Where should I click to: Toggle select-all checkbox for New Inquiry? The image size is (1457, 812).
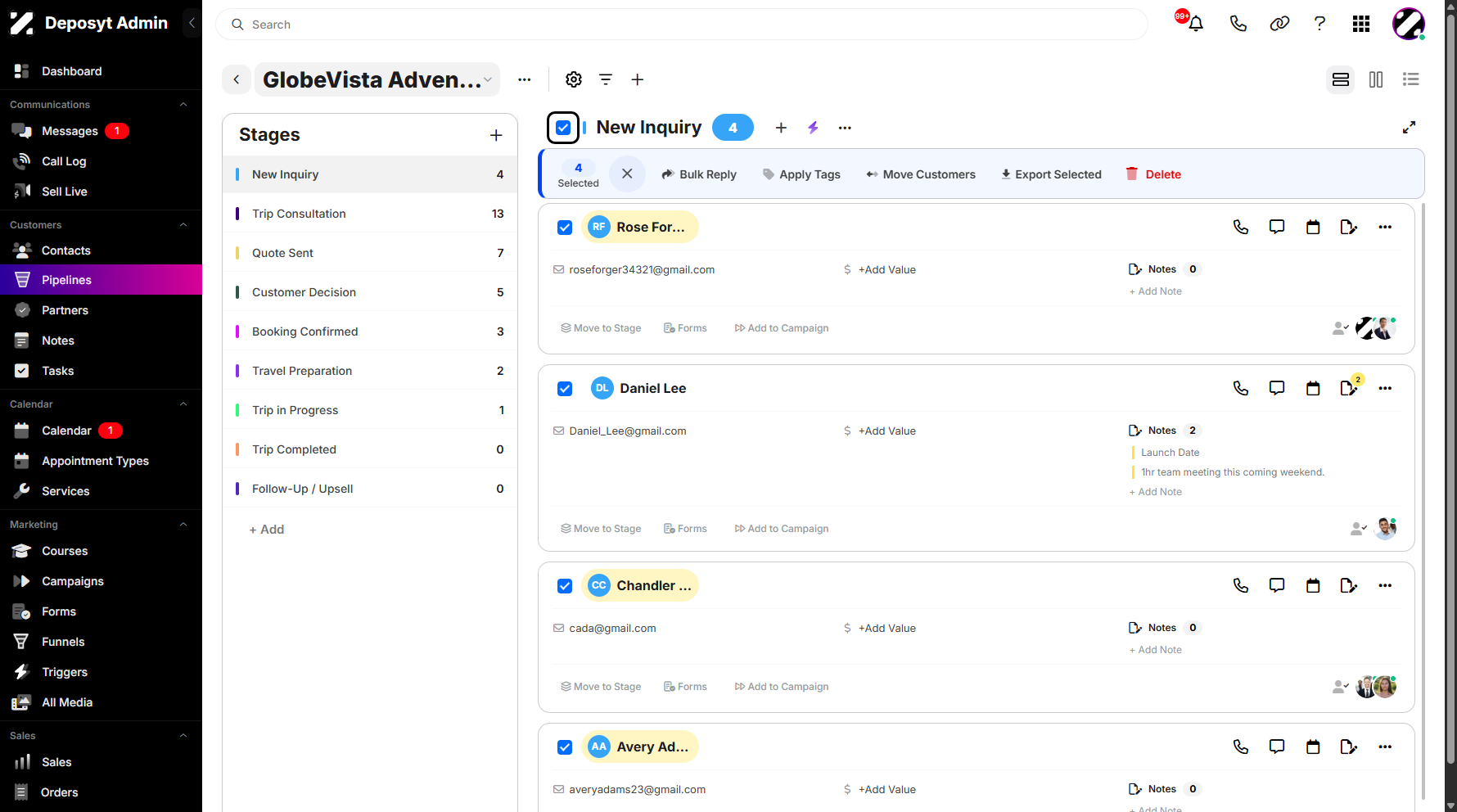pos(563,128)
